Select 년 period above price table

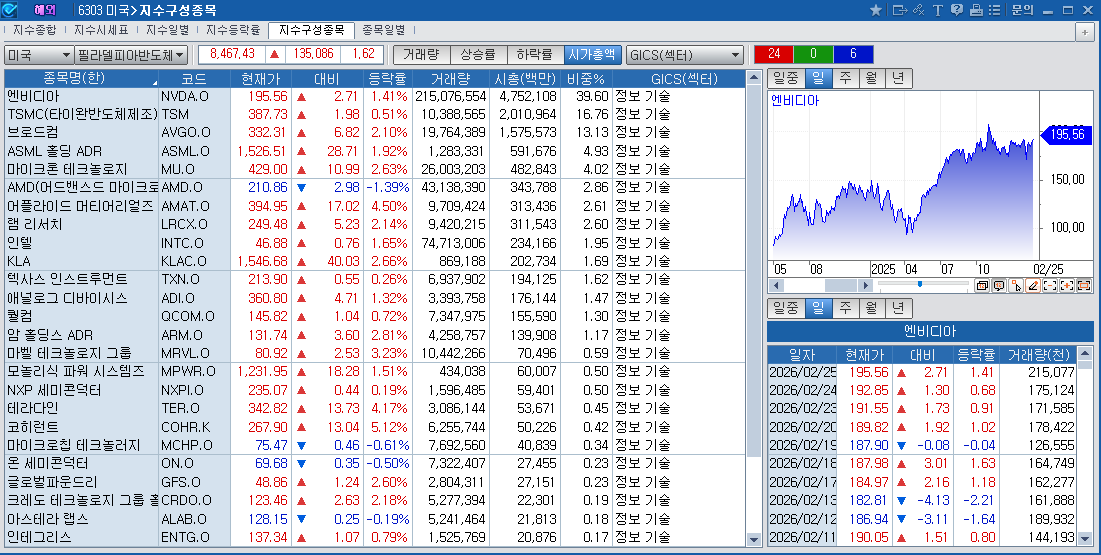(x=898, y=308)
